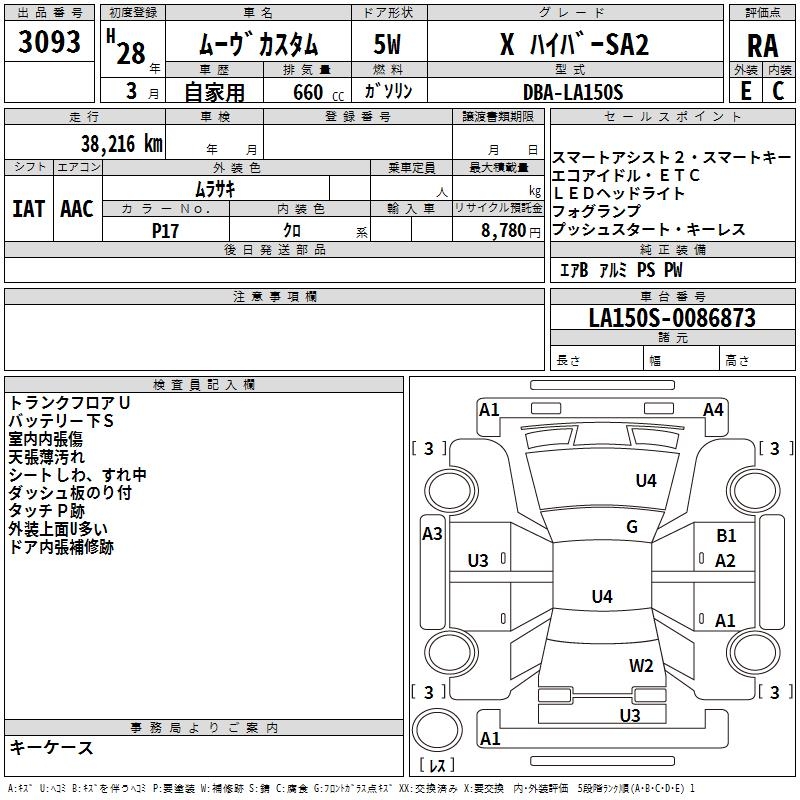Select the grade X ハイパーSA2 field

click(573, 45)
